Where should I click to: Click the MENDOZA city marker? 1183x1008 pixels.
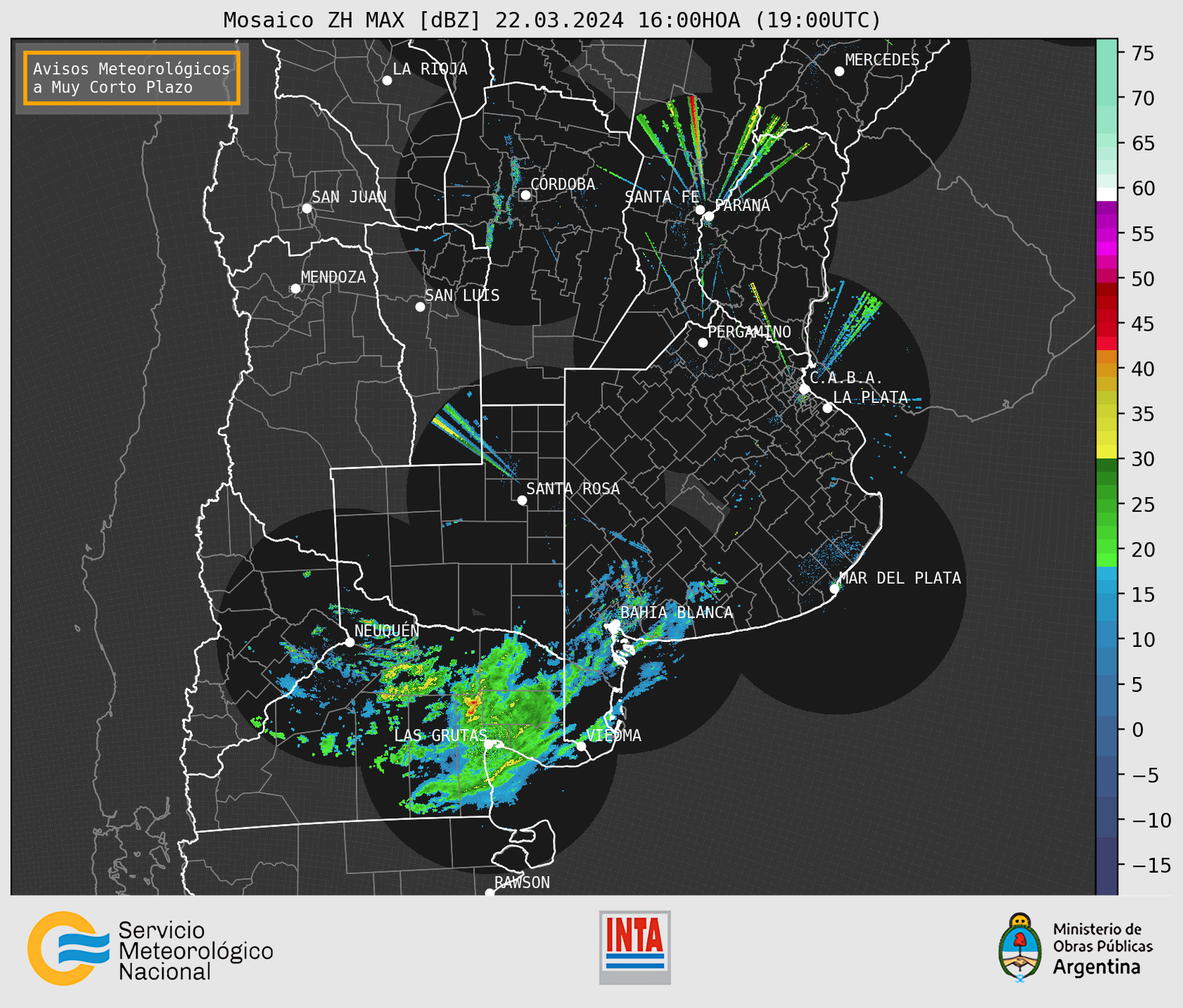coord(296,289)
